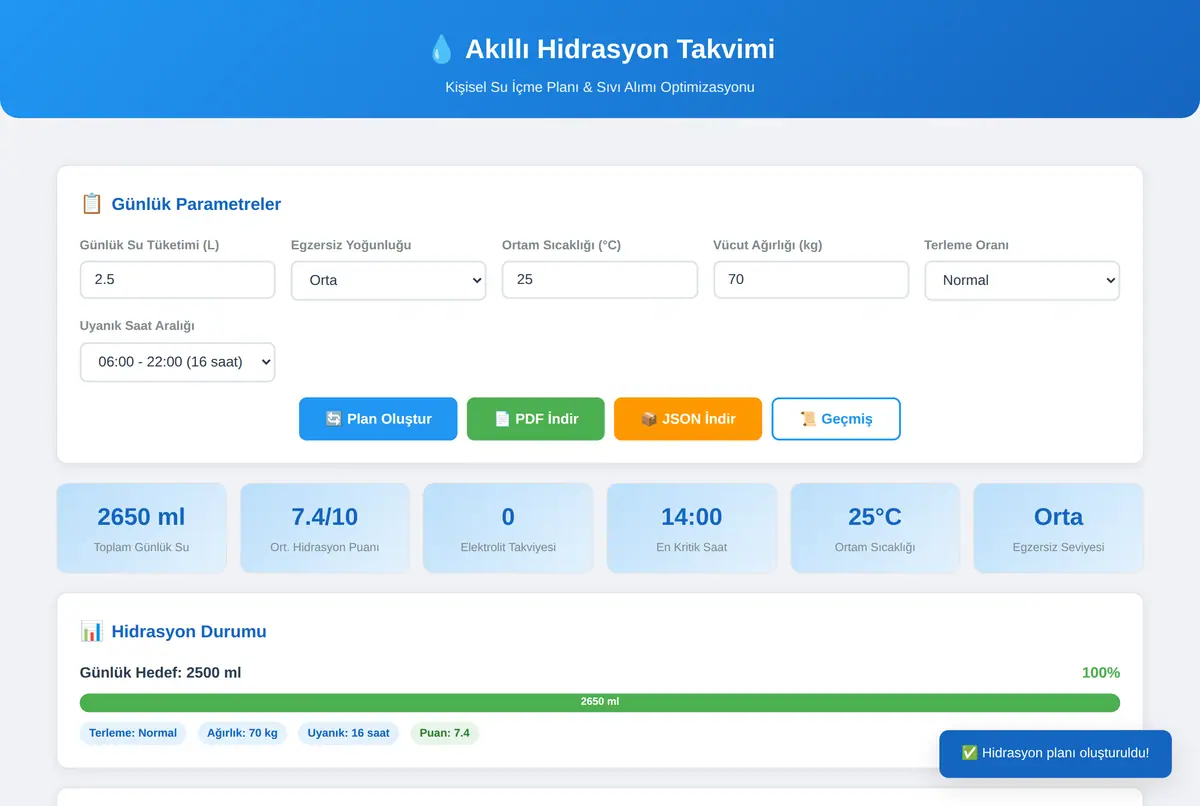Click the Egzersiz Seviyesi Orta stat card
This screenshot has width=1200, height=806.
click(x=1058, y=528)
